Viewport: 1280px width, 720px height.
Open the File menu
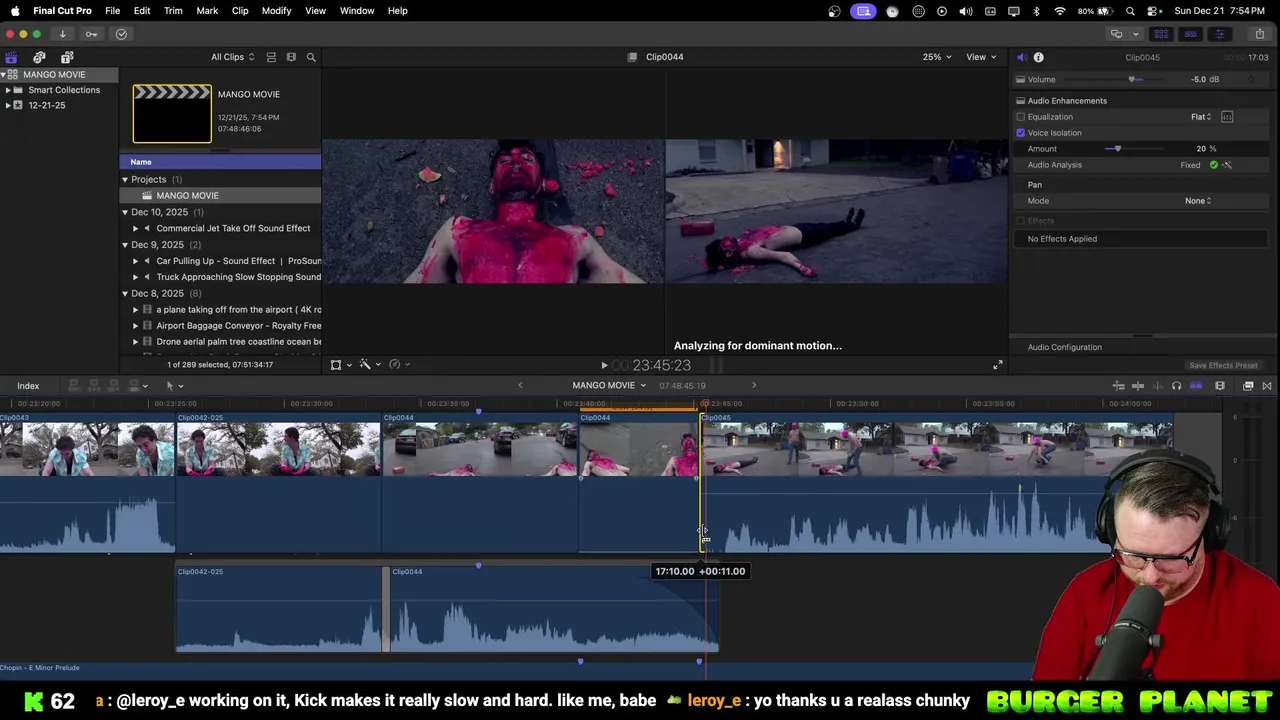coord(113,11)
